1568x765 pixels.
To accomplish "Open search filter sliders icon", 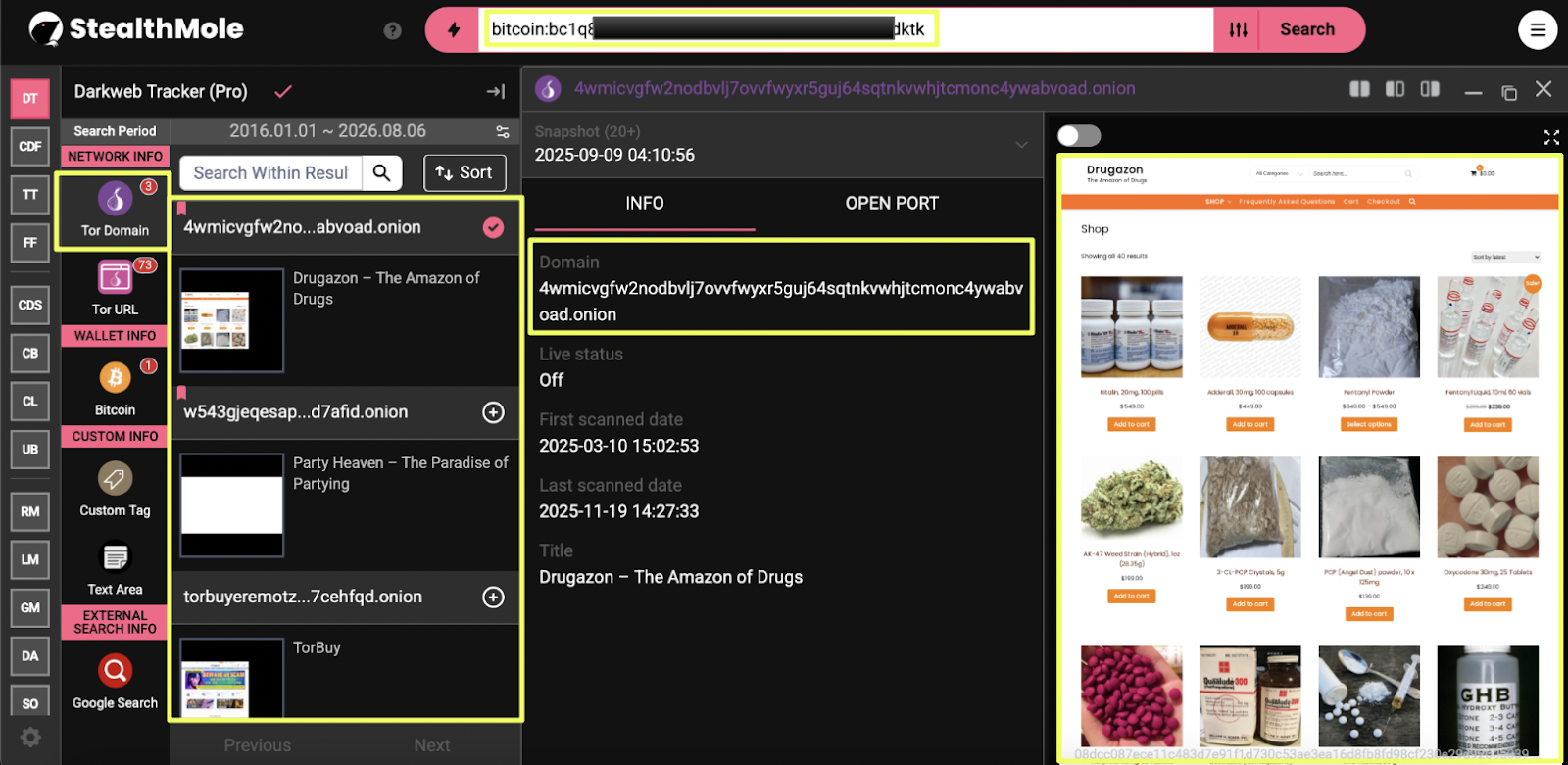I will [1239, 29].
